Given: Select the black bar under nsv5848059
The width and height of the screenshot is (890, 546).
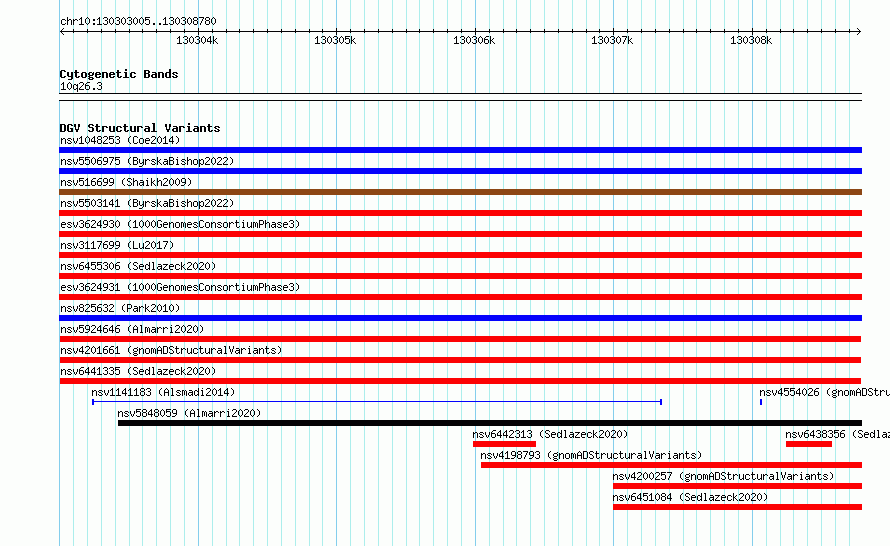Looking at the screenshot, I should click(x=490, y=423).
